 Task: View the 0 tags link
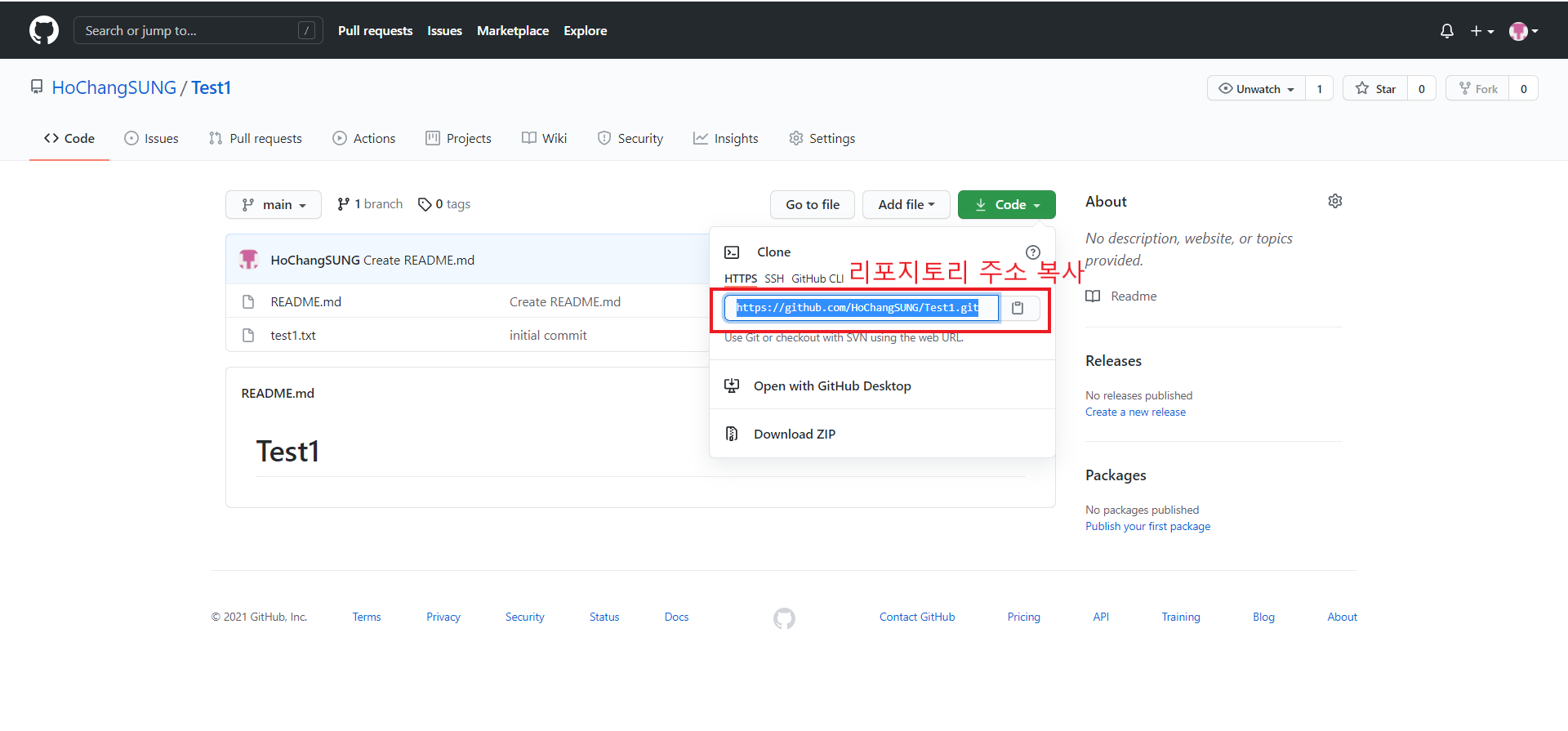[444, 204]
